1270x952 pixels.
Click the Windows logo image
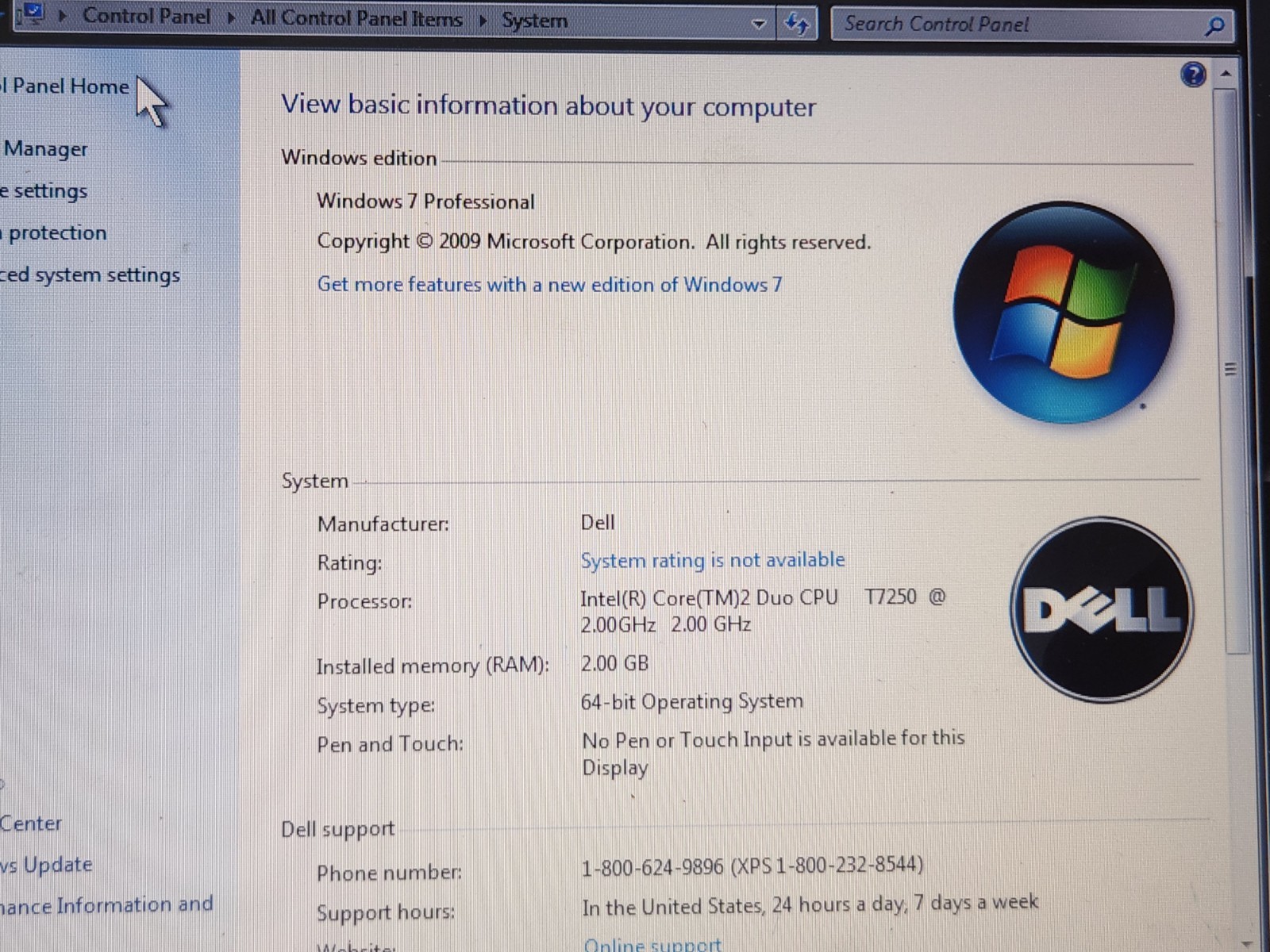[x=1064, y=312]
